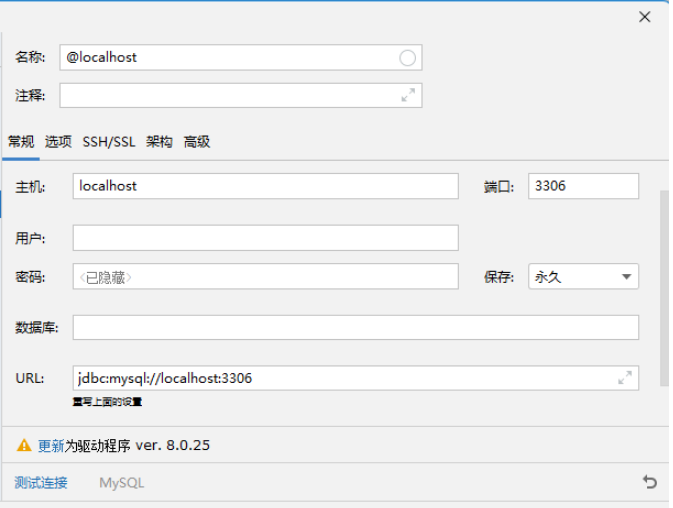Switch to the 选项 tab
Image resolution: width=673 pixels, height=508 pixels.
point(58,142)
